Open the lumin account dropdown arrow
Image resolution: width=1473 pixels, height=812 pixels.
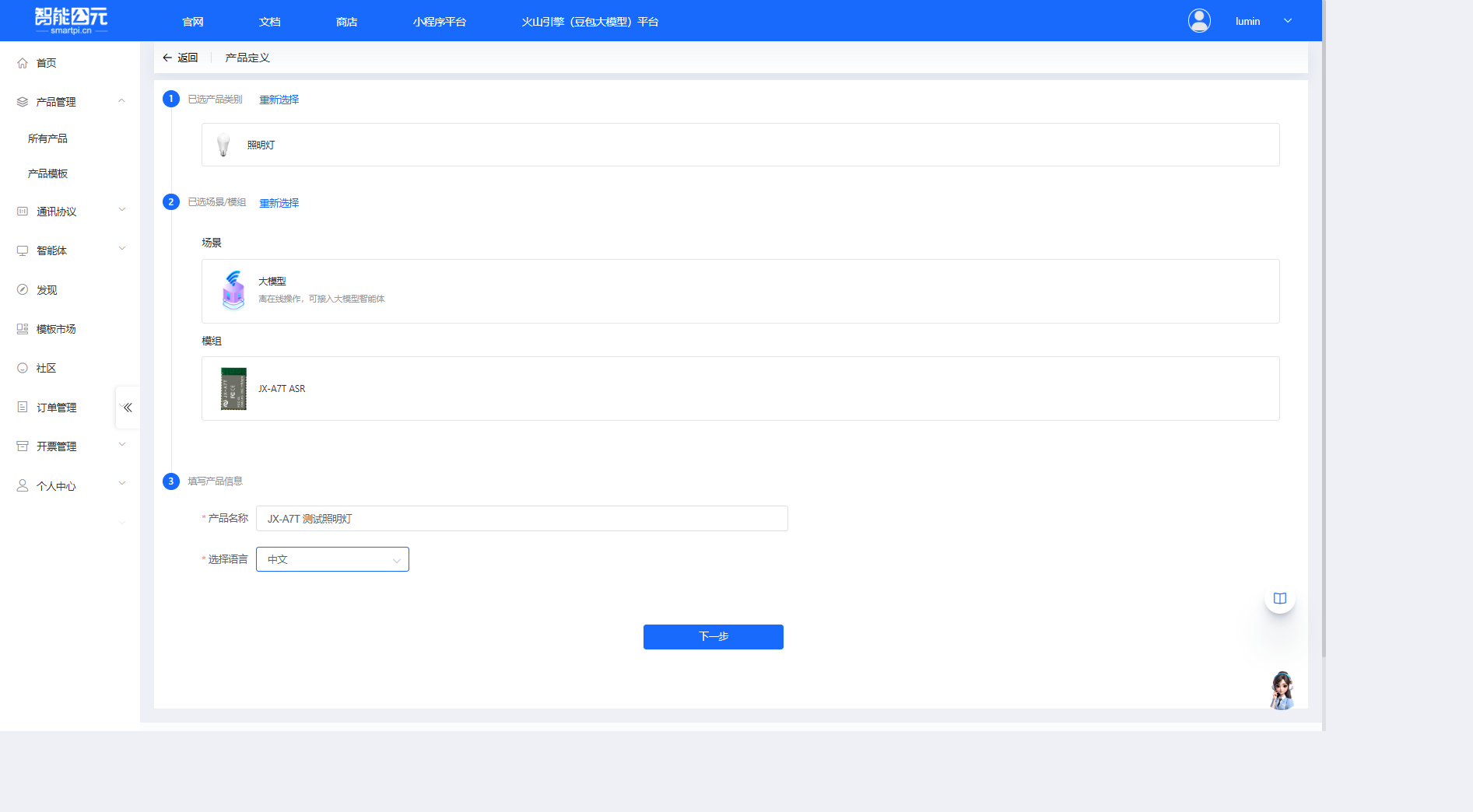[x=1288, y=21]
